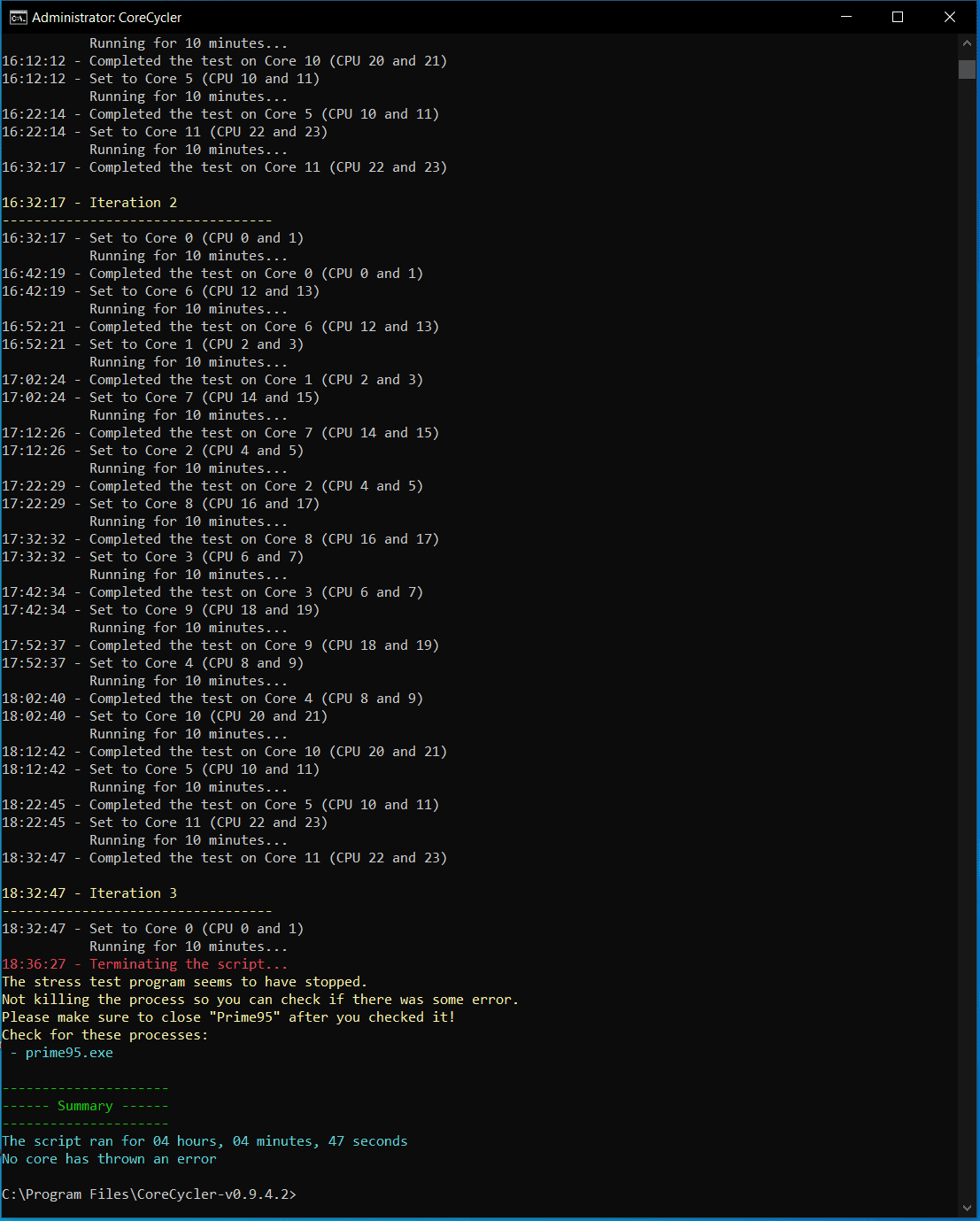
Task: Click the 17:42:34 "Set to Core 9" line
Action: coord(160,610)
